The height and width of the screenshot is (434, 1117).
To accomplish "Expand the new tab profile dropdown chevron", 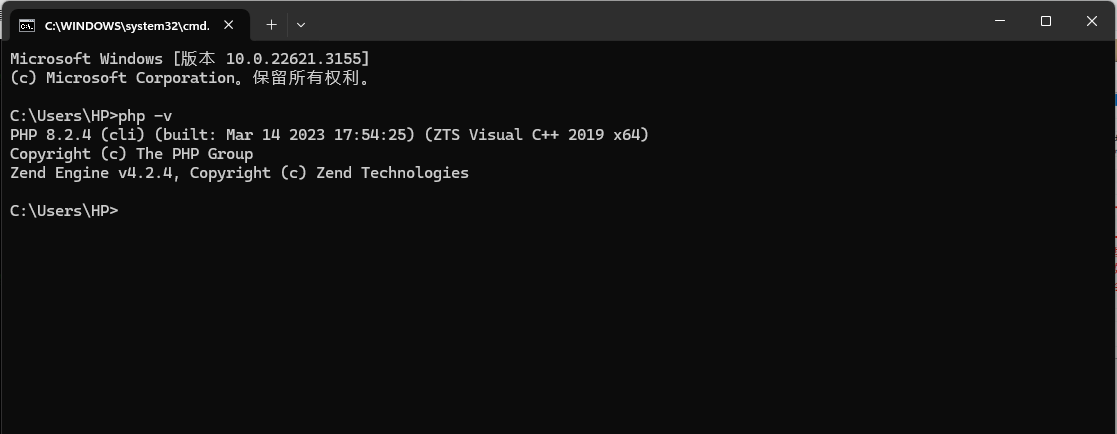I will point(301,25).
